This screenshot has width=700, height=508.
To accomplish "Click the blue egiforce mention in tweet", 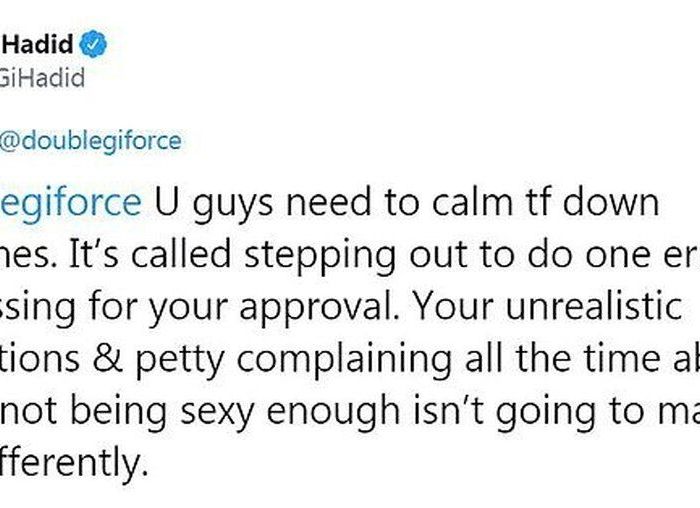I will click(71, 203).
